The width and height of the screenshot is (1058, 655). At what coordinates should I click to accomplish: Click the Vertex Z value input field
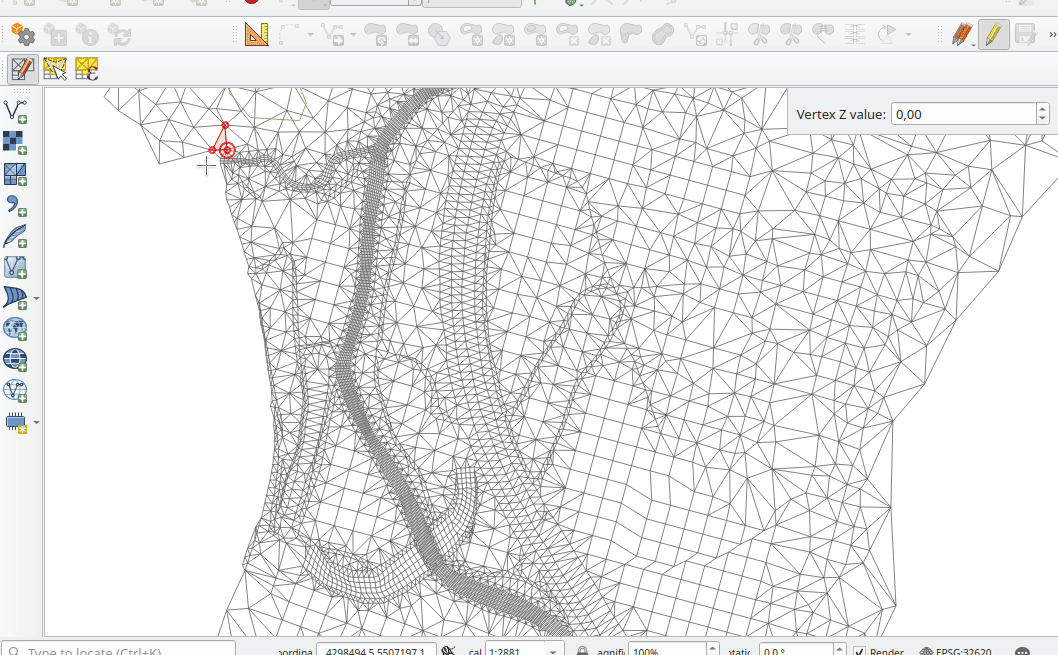pyautogui.click(x=961, y=114)
